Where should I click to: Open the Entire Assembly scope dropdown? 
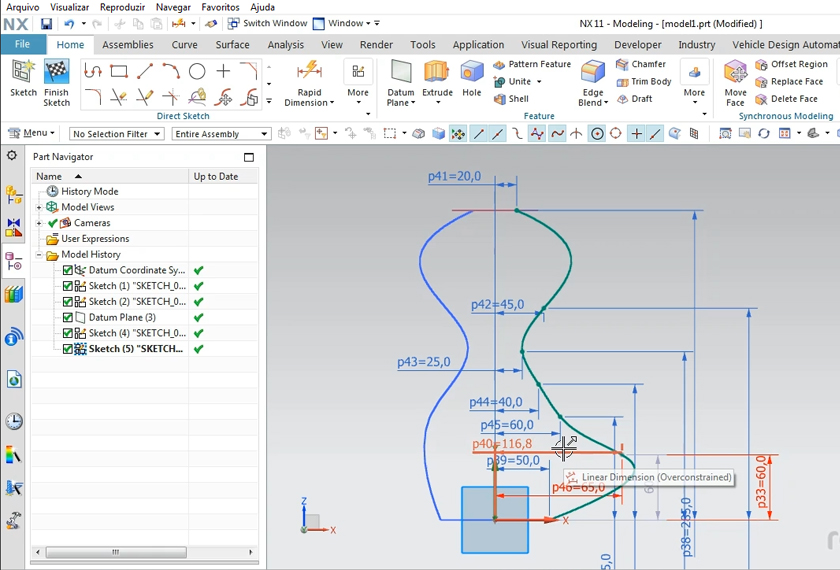pos(221,134)
